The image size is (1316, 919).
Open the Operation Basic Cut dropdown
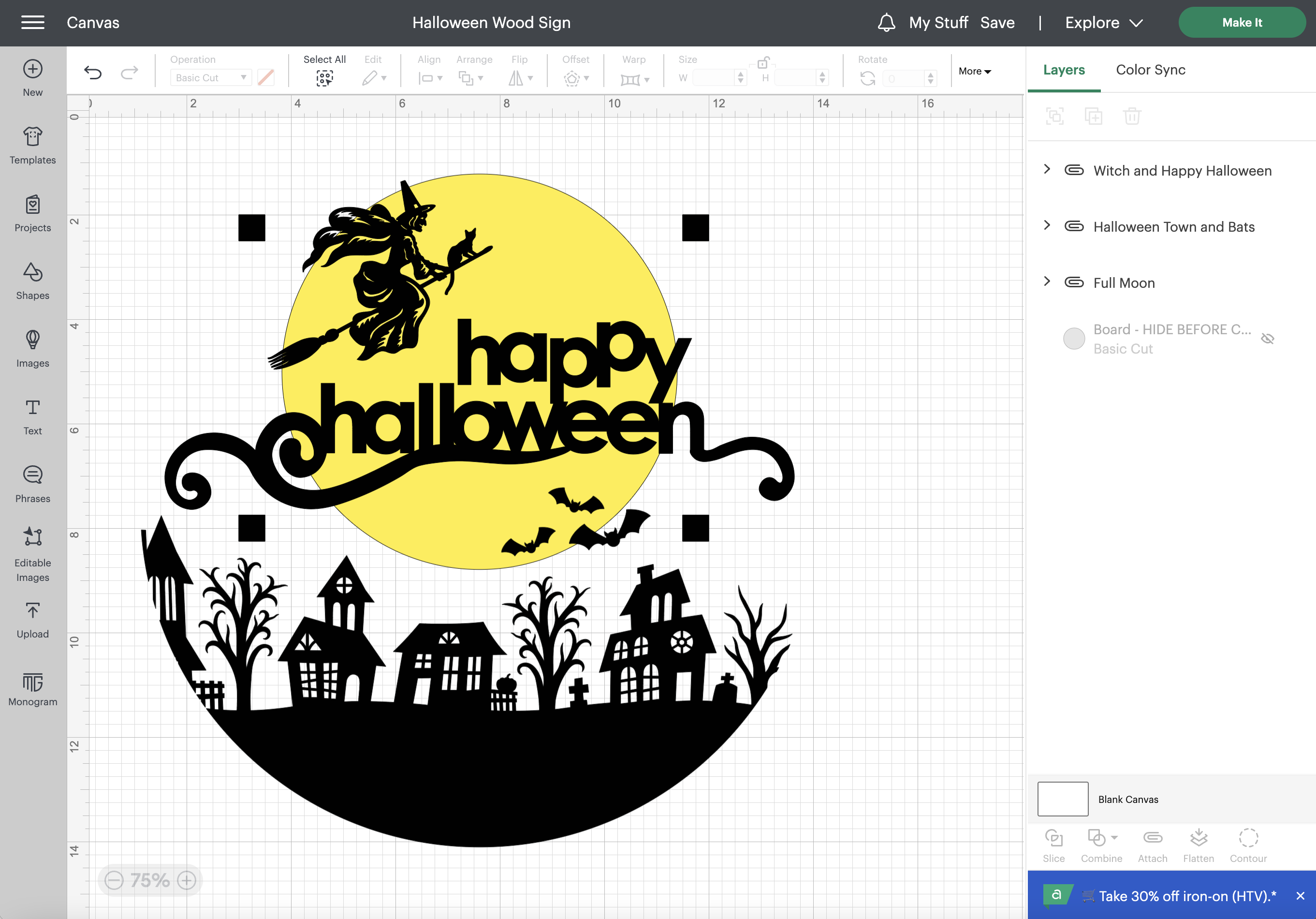point(211,77)
